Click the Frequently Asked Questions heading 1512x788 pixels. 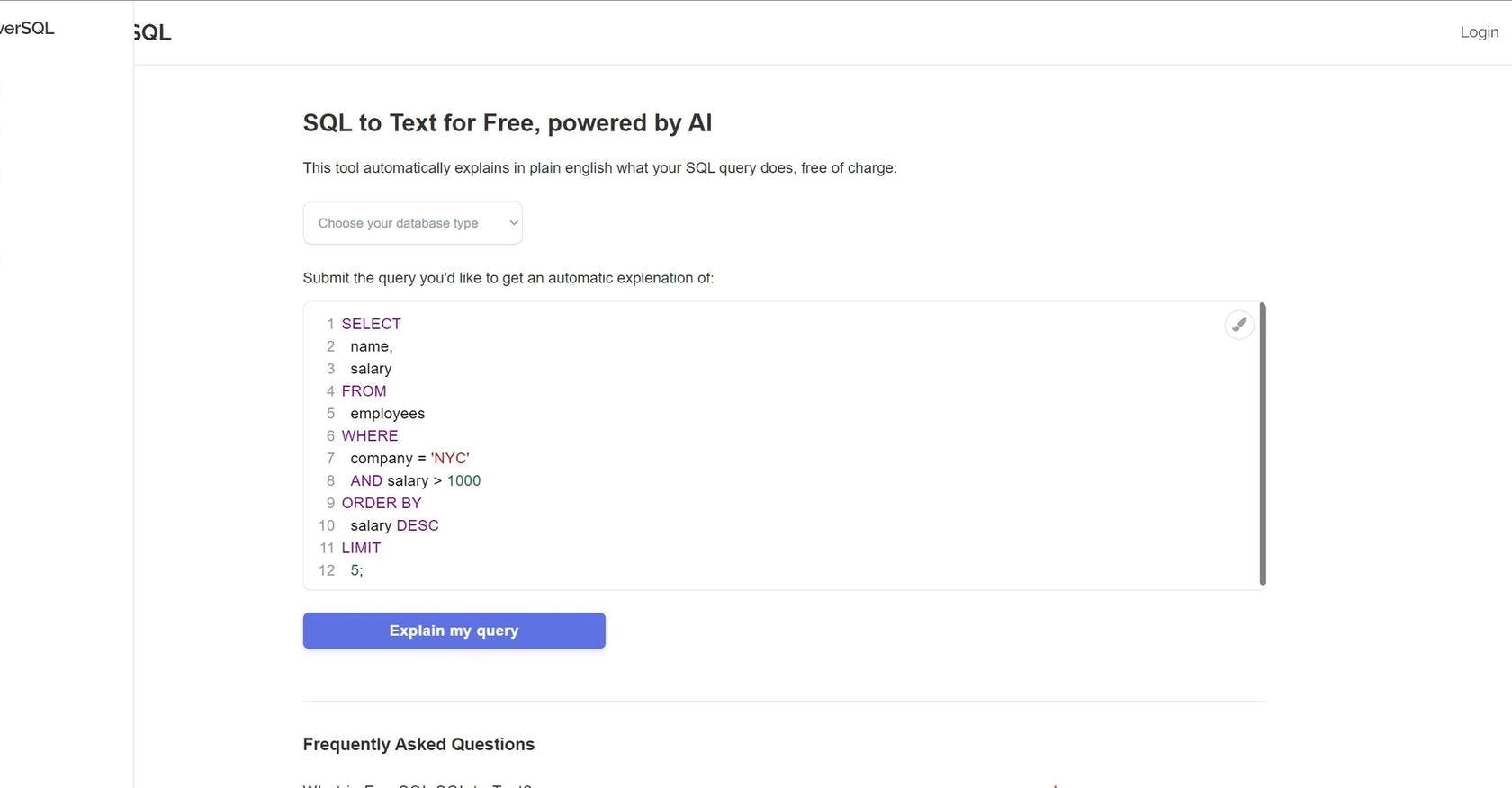(418, 744)
